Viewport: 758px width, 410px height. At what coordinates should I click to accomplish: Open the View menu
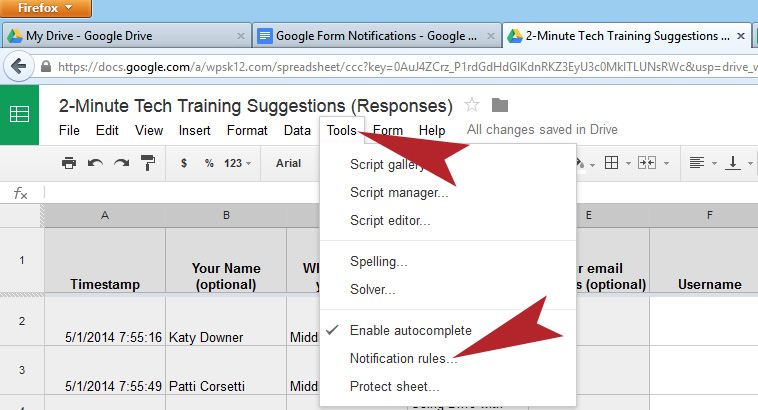point(149,131)
